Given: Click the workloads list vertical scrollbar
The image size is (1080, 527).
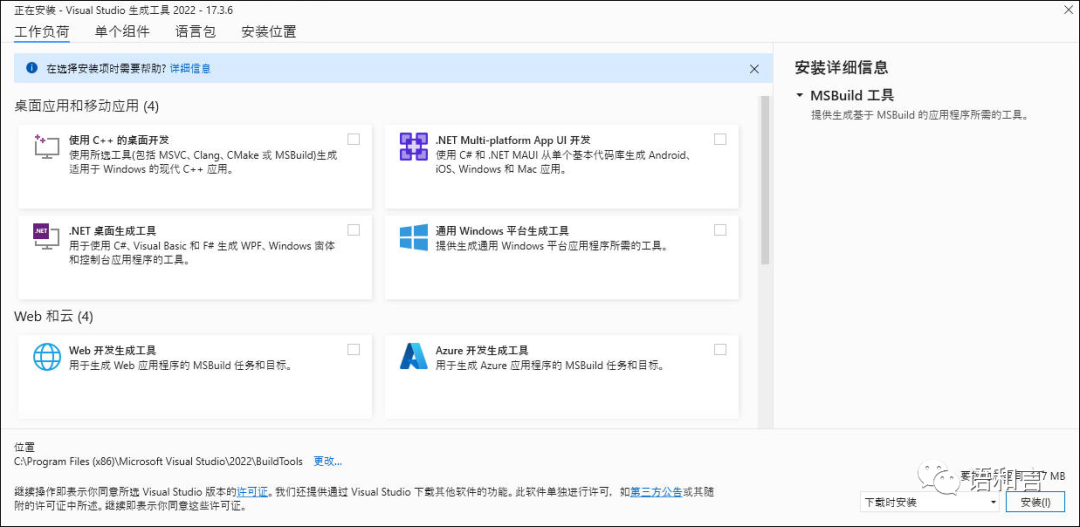Looking at the screenshot, I should (766, 180).
